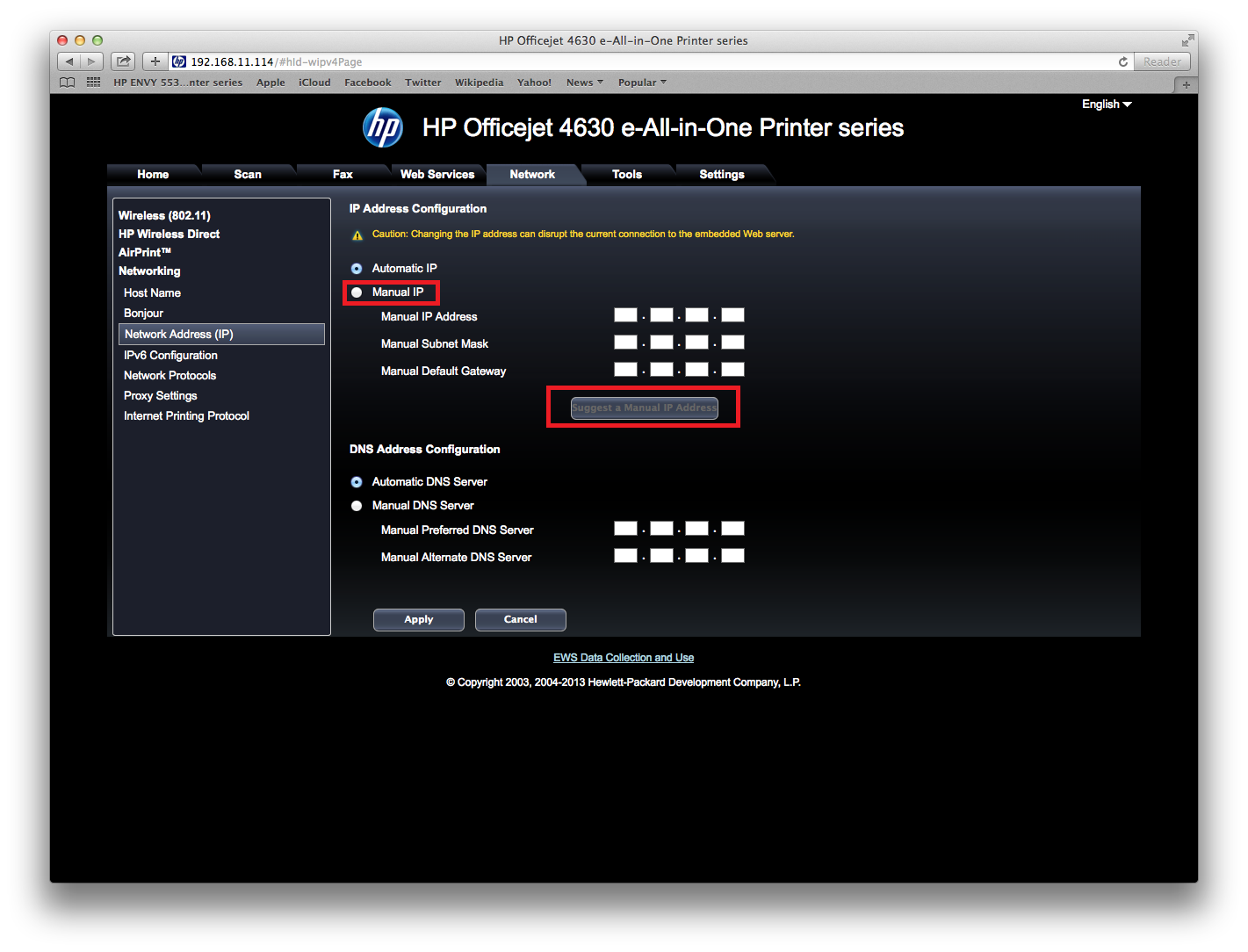Open the Tools tab
Screen dimensions: 1248x952
pyautogui.click(x=627, y=175)
